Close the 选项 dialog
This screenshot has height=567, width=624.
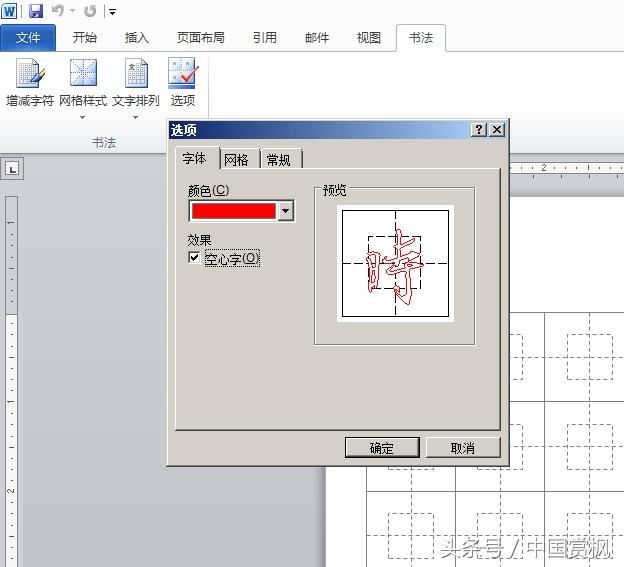click(x=497, y=130)
